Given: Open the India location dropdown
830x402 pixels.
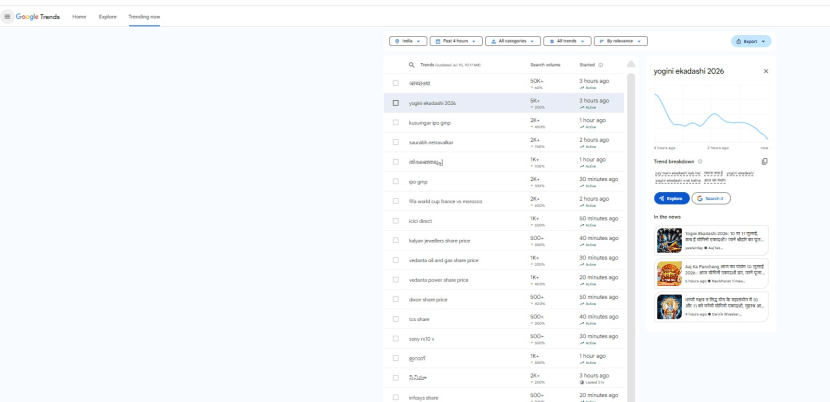Looking at the screenshot, I should tap(408, 41).
